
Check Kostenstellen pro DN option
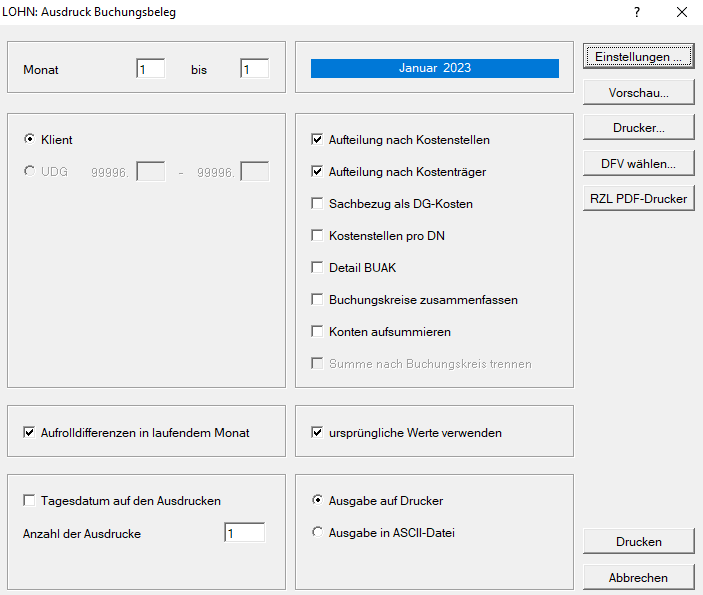click(318, 236)
